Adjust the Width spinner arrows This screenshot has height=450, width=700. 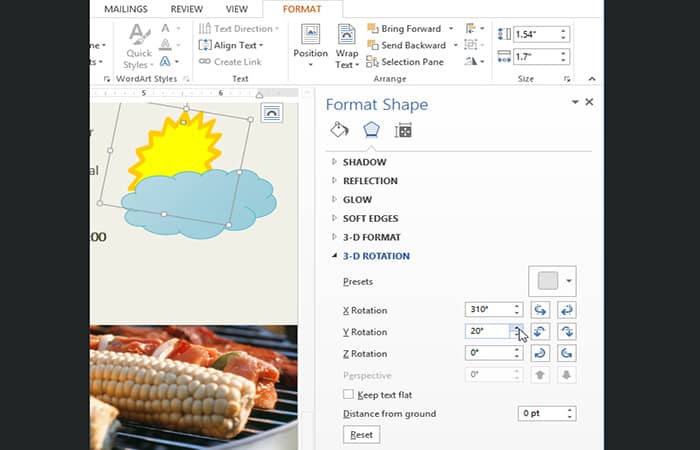click(x=563, y=57)
